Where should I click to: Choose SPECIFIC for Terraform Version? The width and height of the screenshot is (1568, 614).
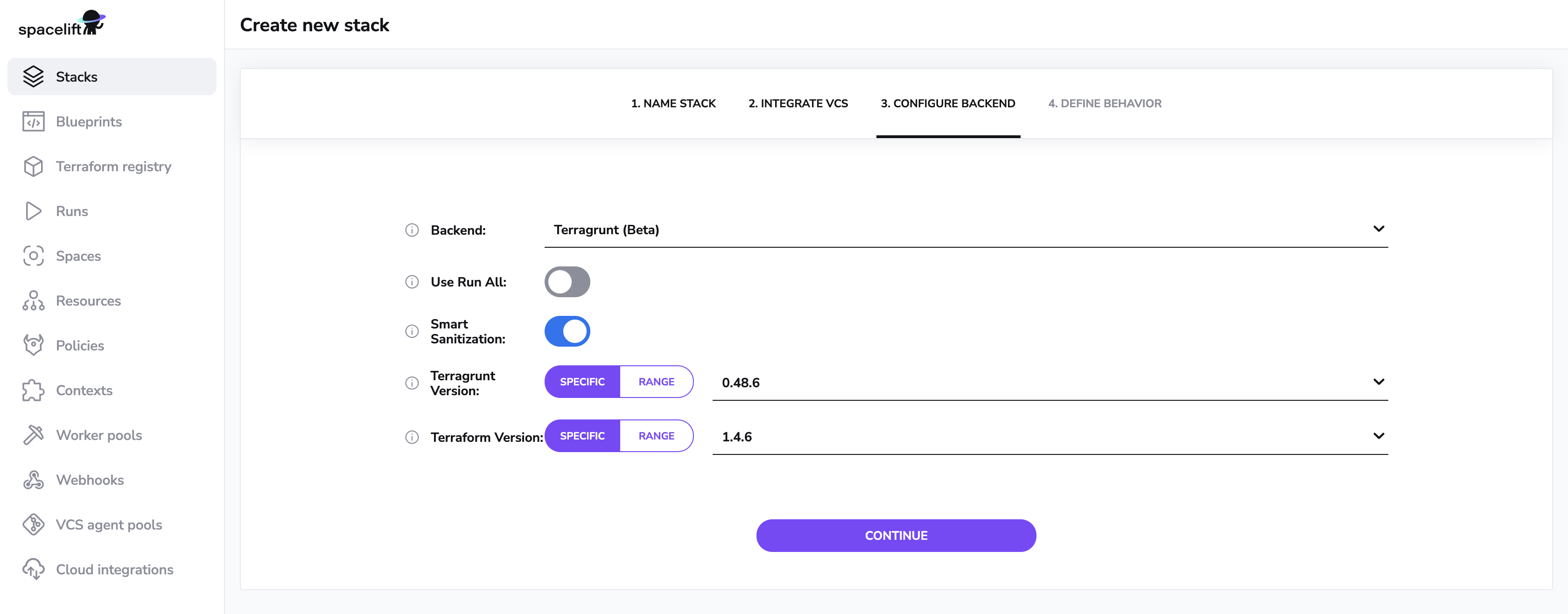(x=582, y=436)
